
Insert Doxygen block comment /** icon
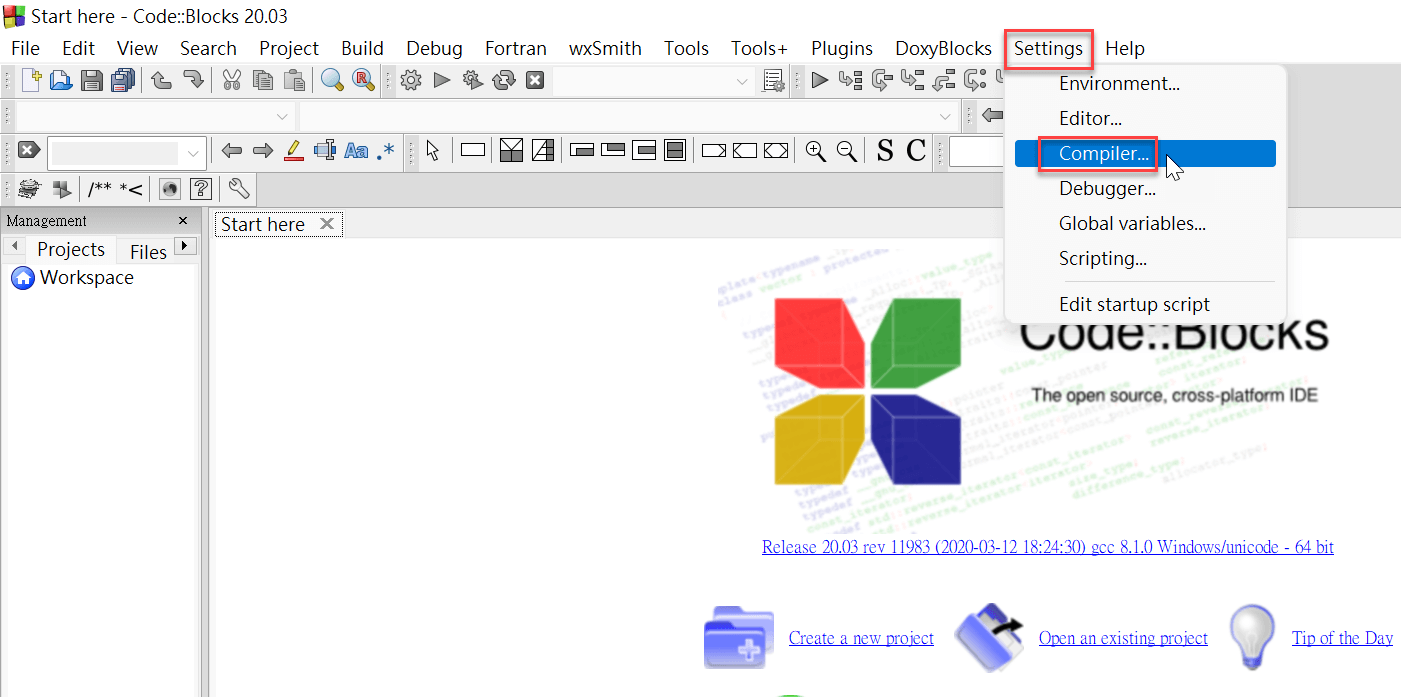click(x=99, y=188)
